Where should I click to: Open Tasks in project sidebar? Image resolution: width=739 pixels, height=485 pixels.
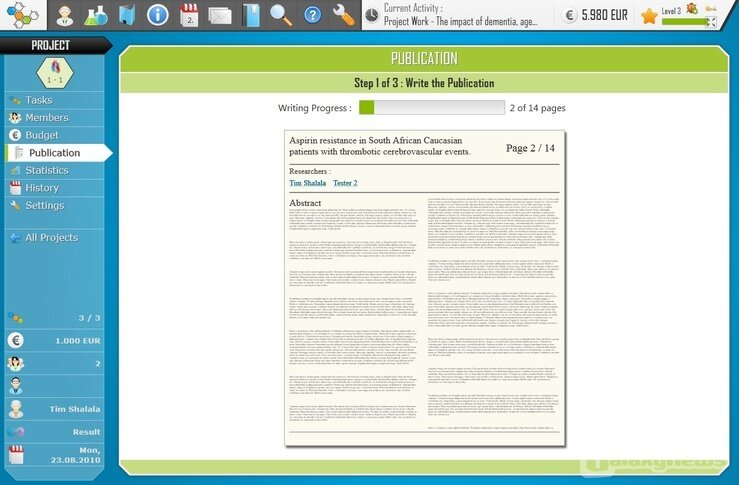[x=55, y=100]
